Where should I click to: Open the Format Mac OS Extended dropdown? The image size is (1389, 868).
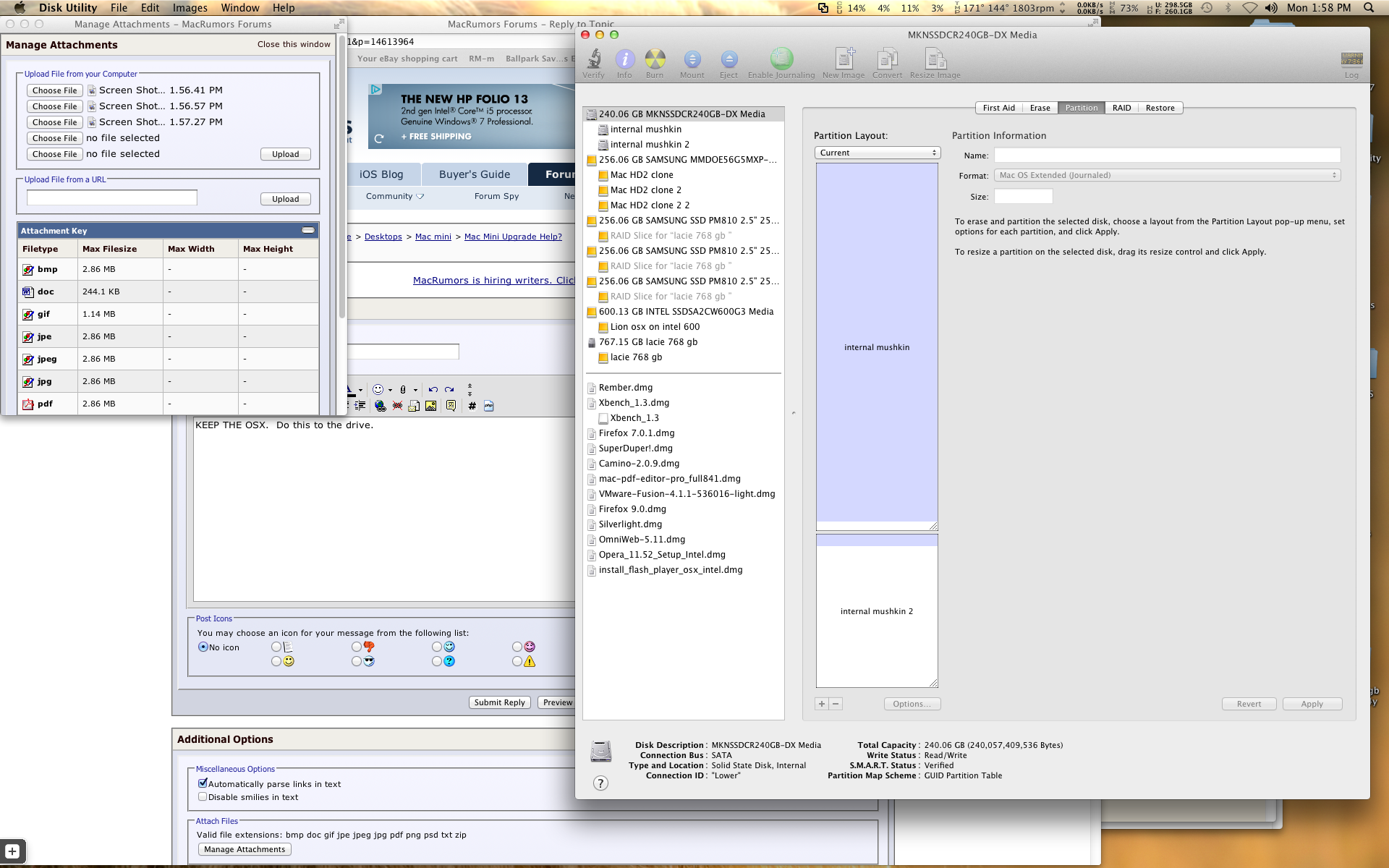pos(1166,175)
